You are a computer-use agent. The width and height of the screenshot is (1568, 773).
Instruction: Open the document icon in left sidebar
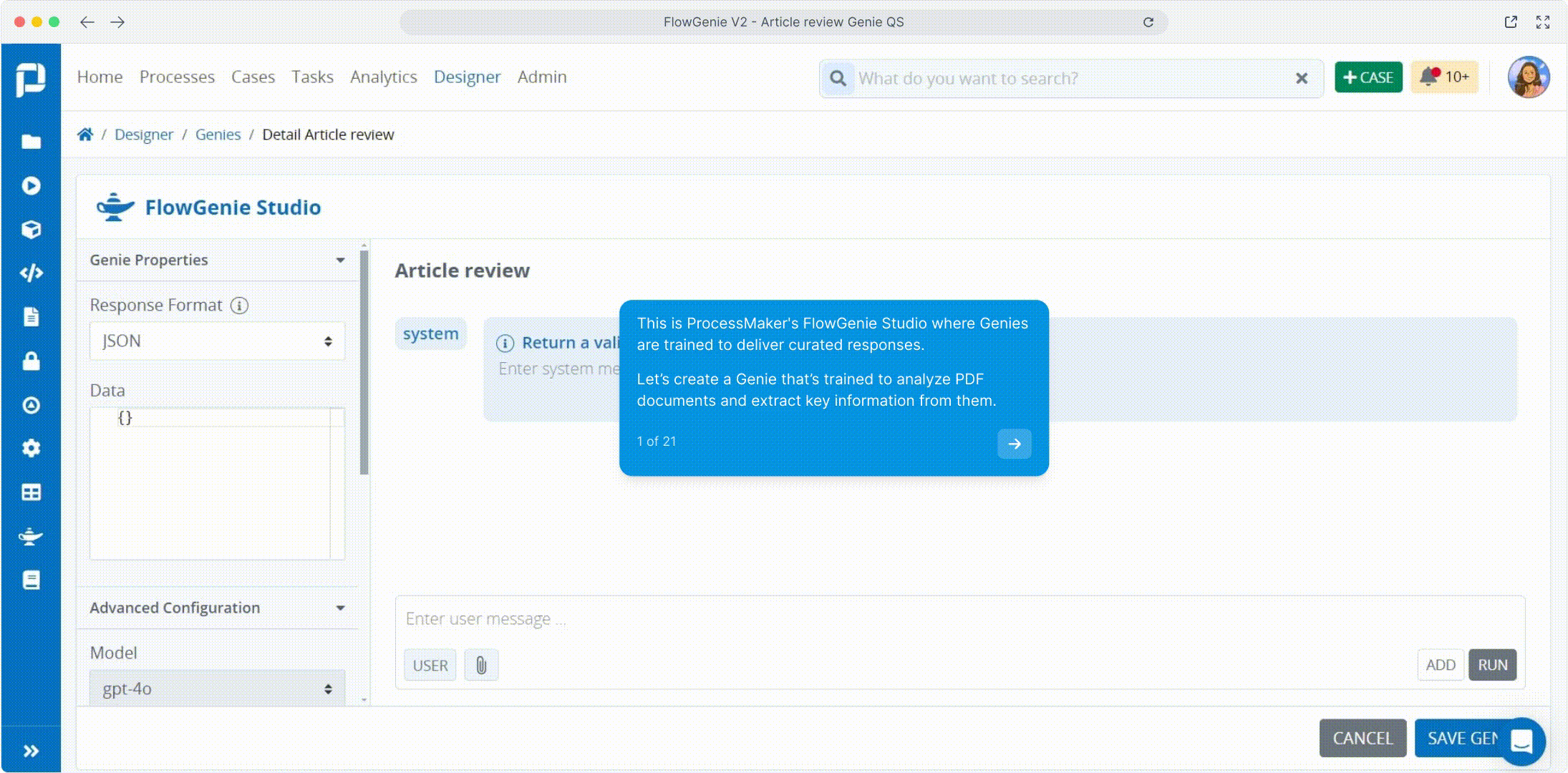click(31, 316)
